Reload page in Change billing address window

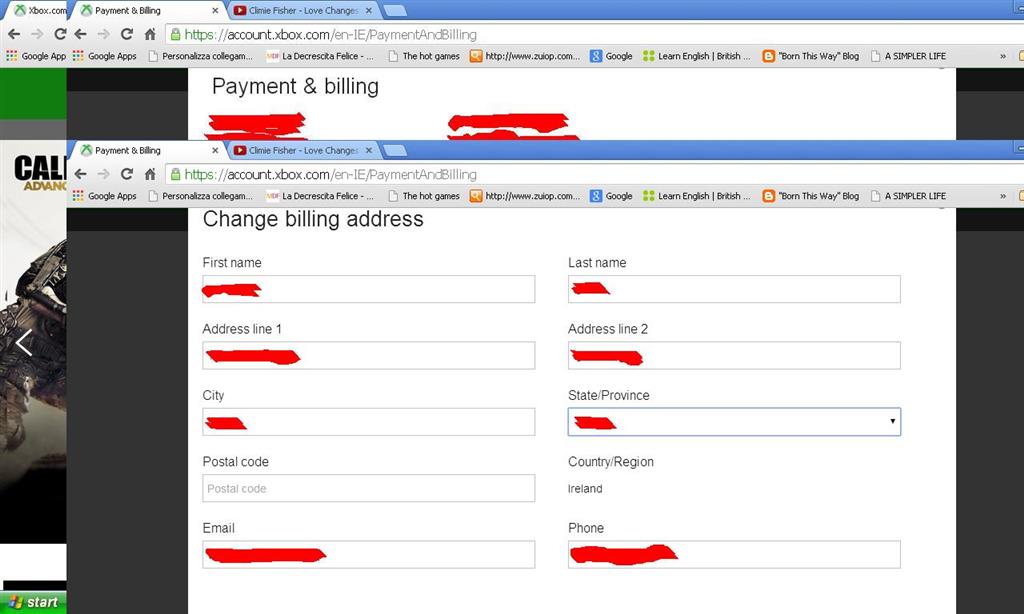coord(127,174)
